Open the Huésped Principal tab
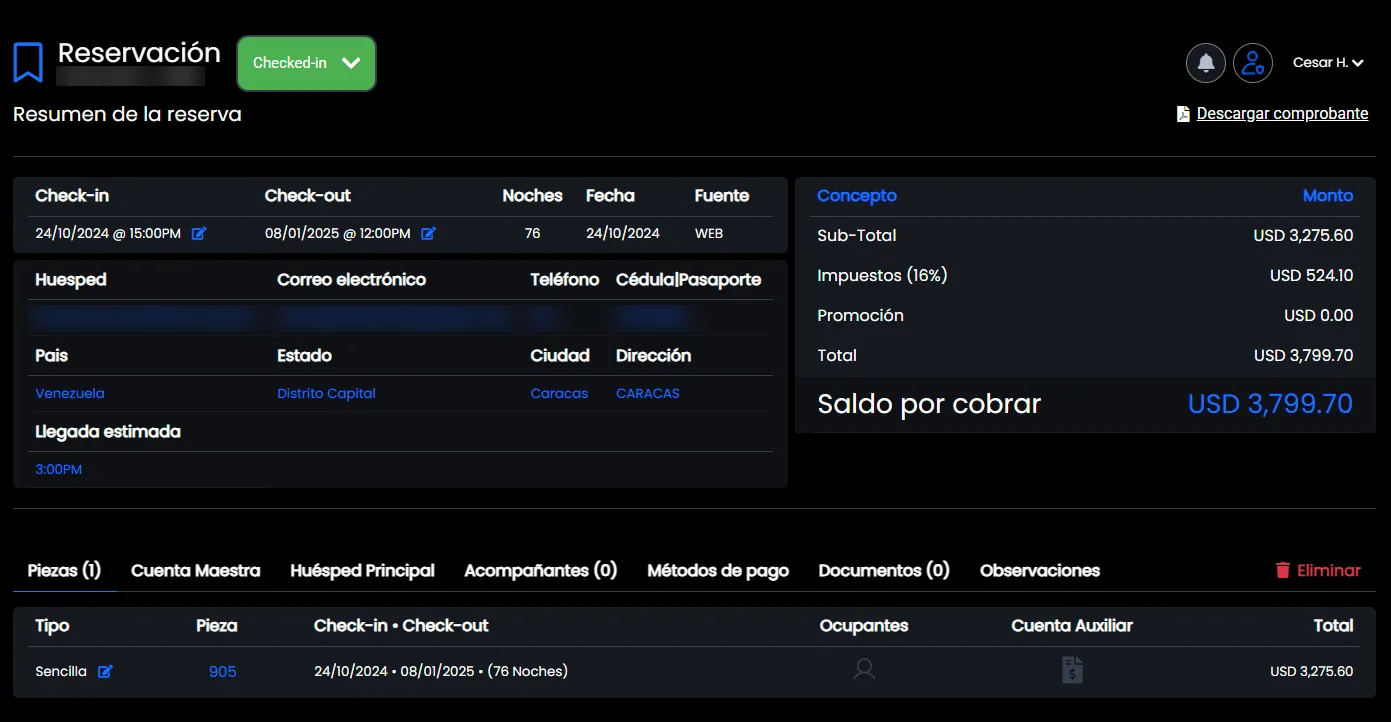1391x722 pixels. coord(362,570)
